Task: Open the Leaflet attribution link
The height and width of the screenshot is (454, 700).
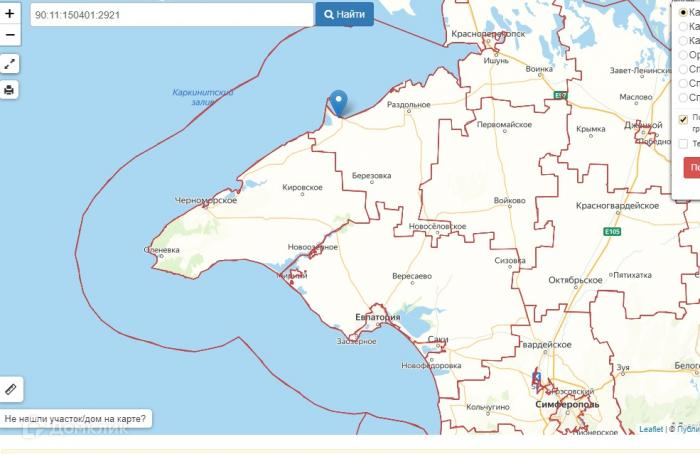Action: coord(651,429)
